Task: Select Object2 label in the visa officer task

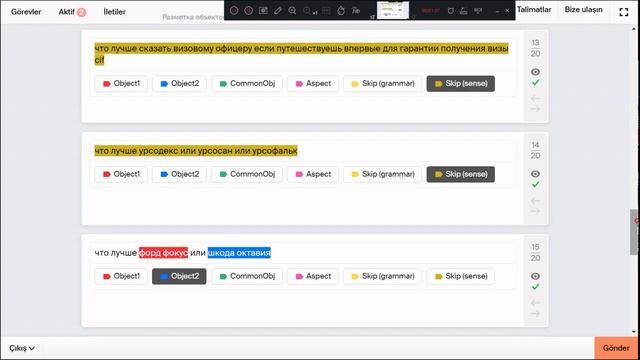Action: click(179, 84)
